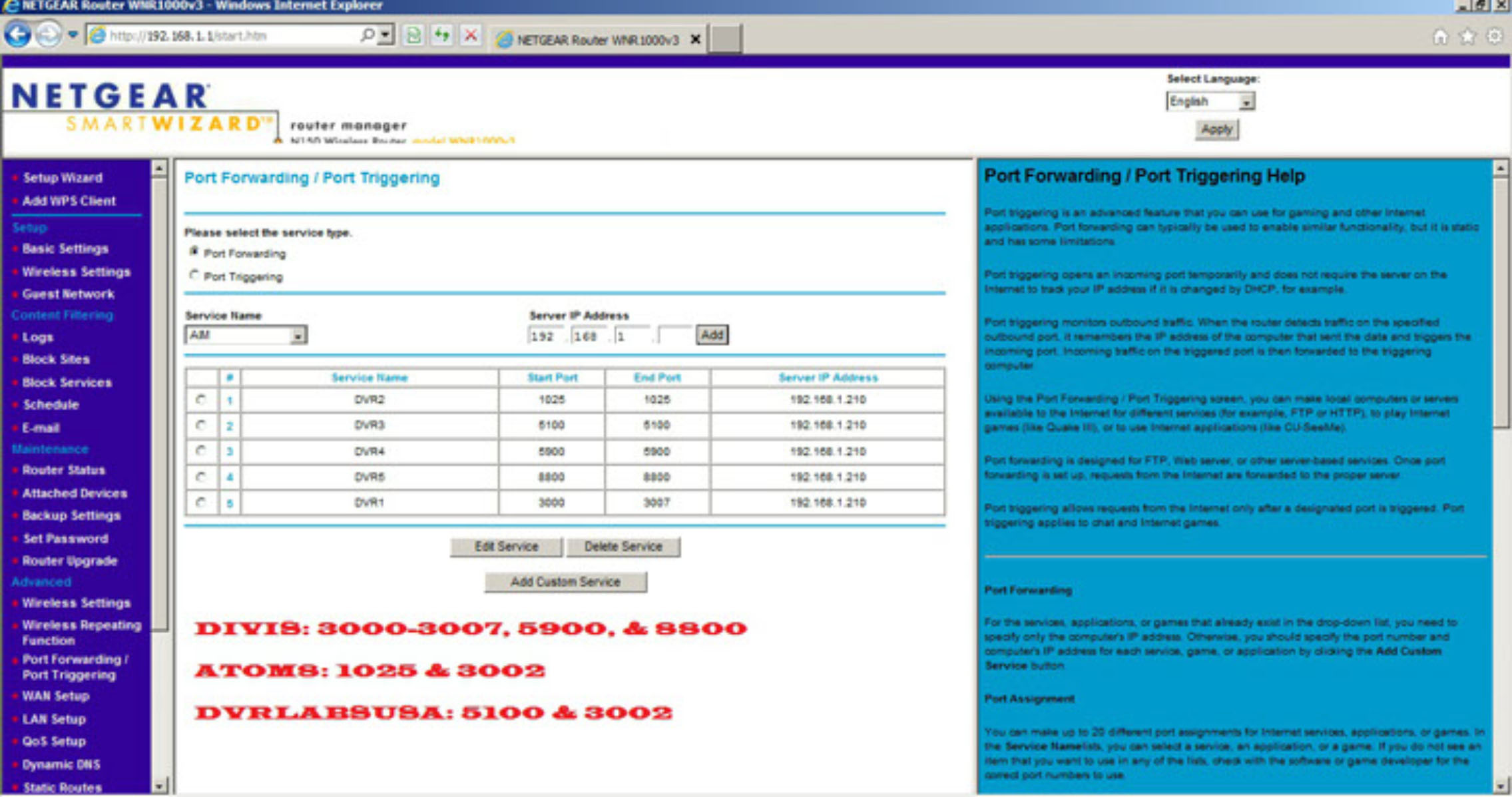Open E-mail settings
This screenshot has height=797, width=1512.
[x=41, y=428]
